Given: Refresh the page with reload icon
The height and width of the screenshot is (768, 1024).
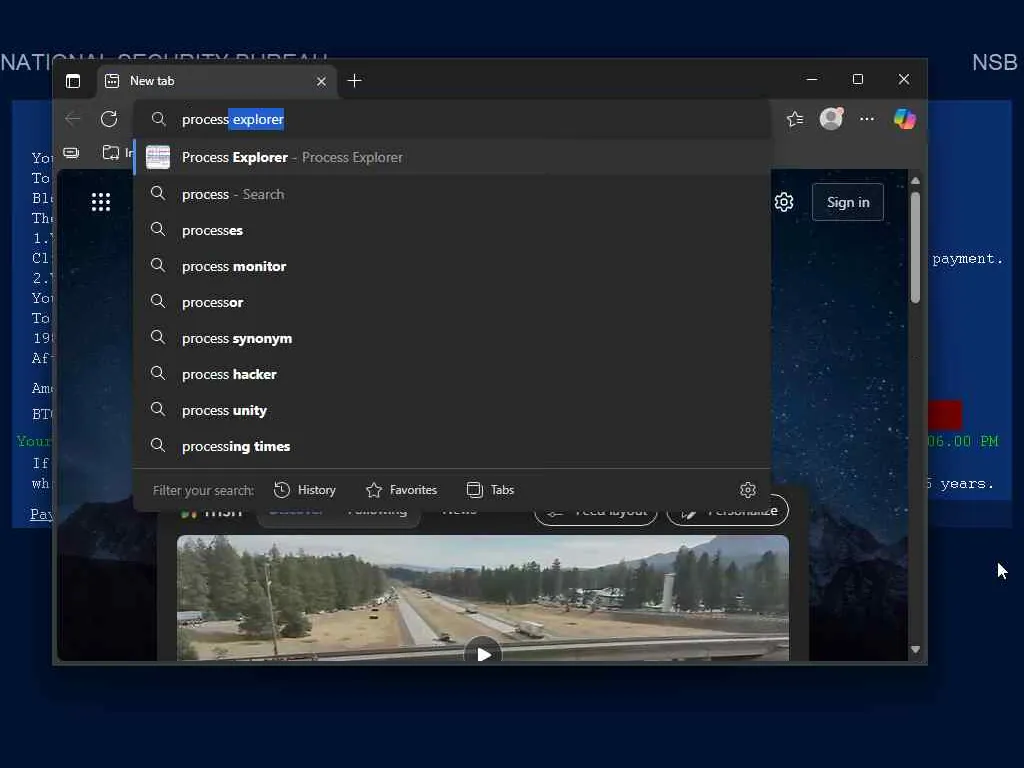Looking at the screenshot, I should point(109,119).
